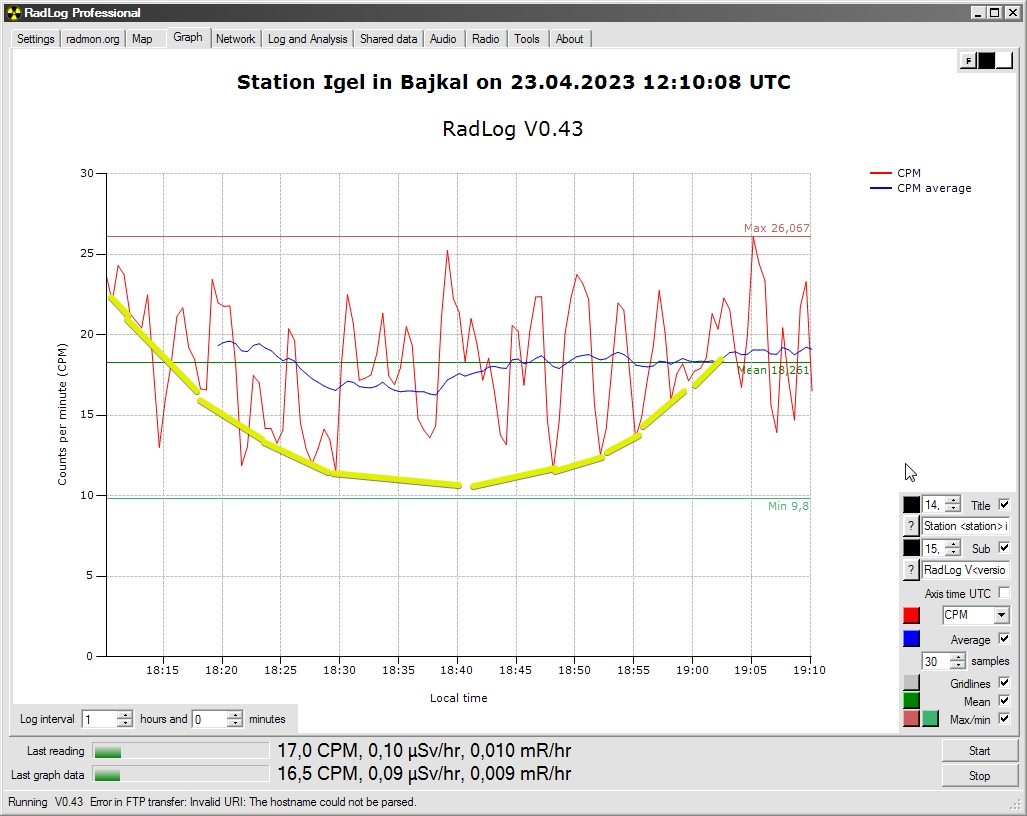The width and height of the screenshot is (1027, 816).
Task: Open the Log and Analysis tab
Action: click(x=308, y=39)
